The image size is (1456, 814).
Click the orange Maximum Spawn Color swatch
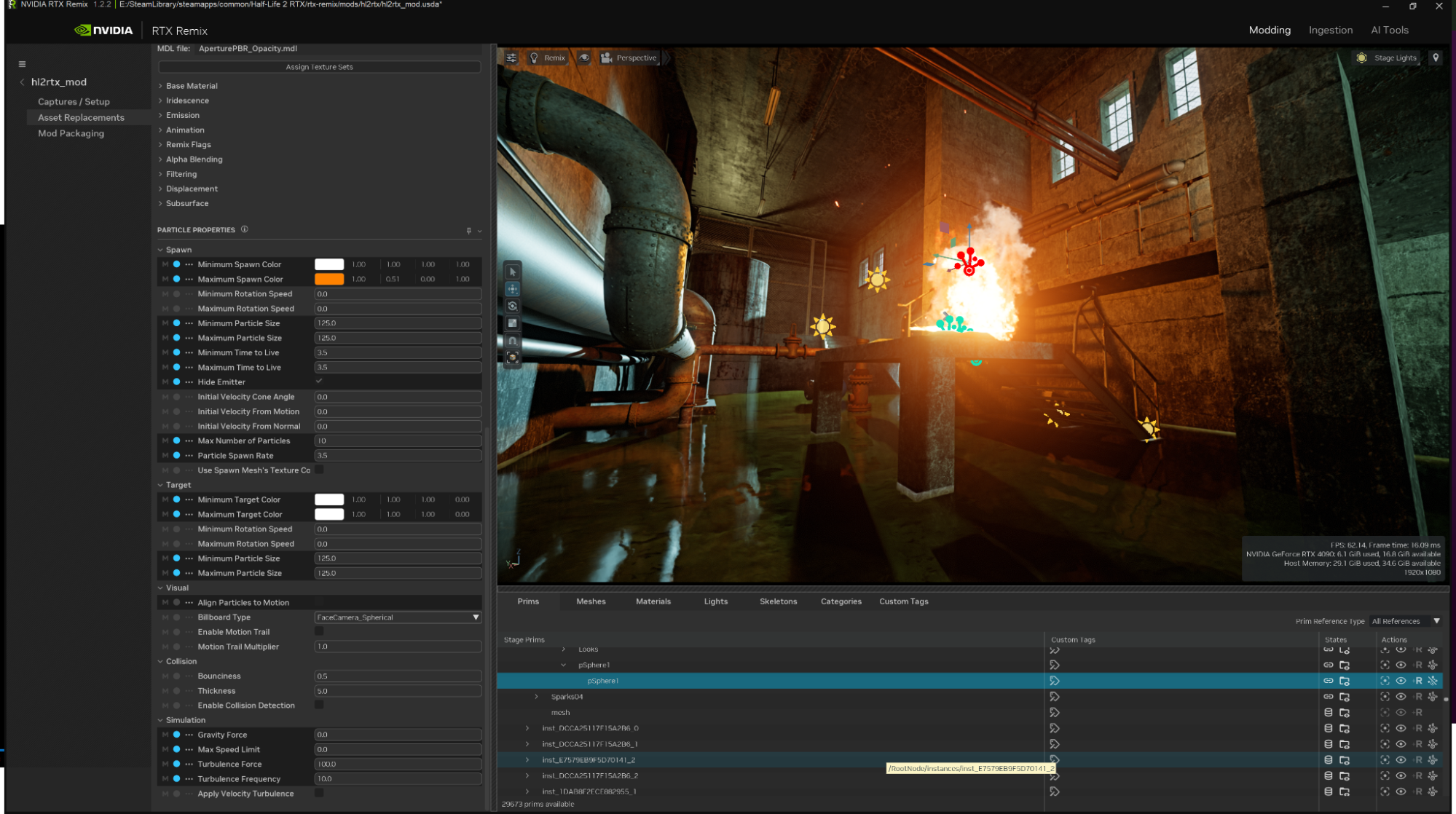click(x=329, y=279)
